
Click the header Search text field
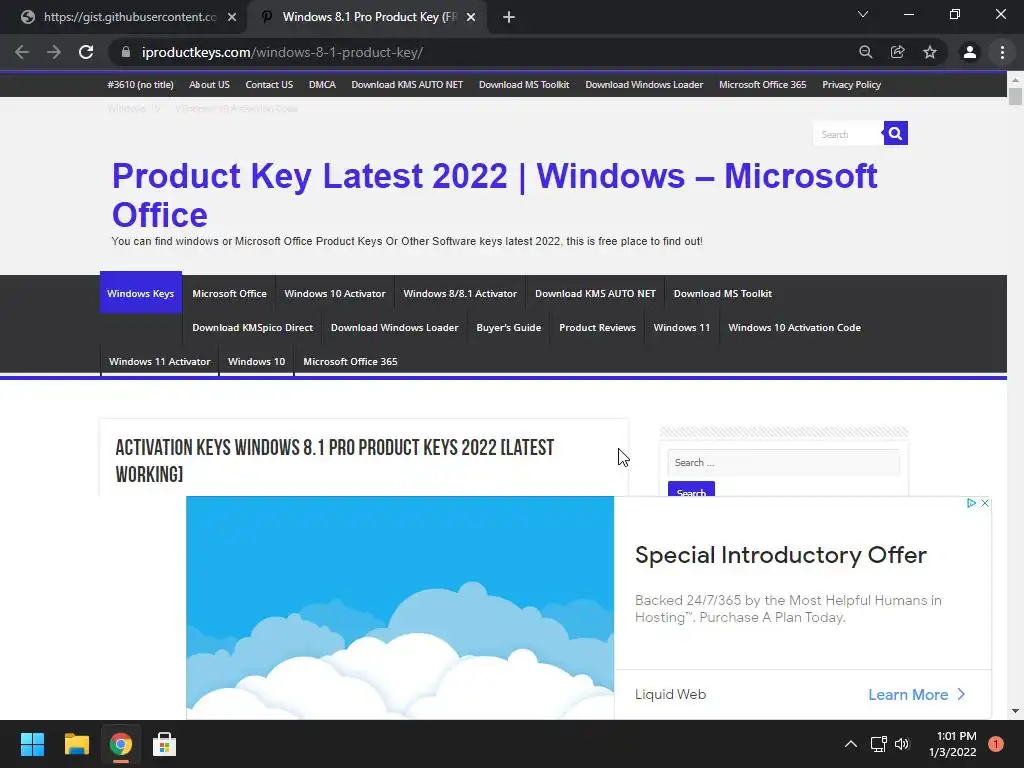point(848,135)
